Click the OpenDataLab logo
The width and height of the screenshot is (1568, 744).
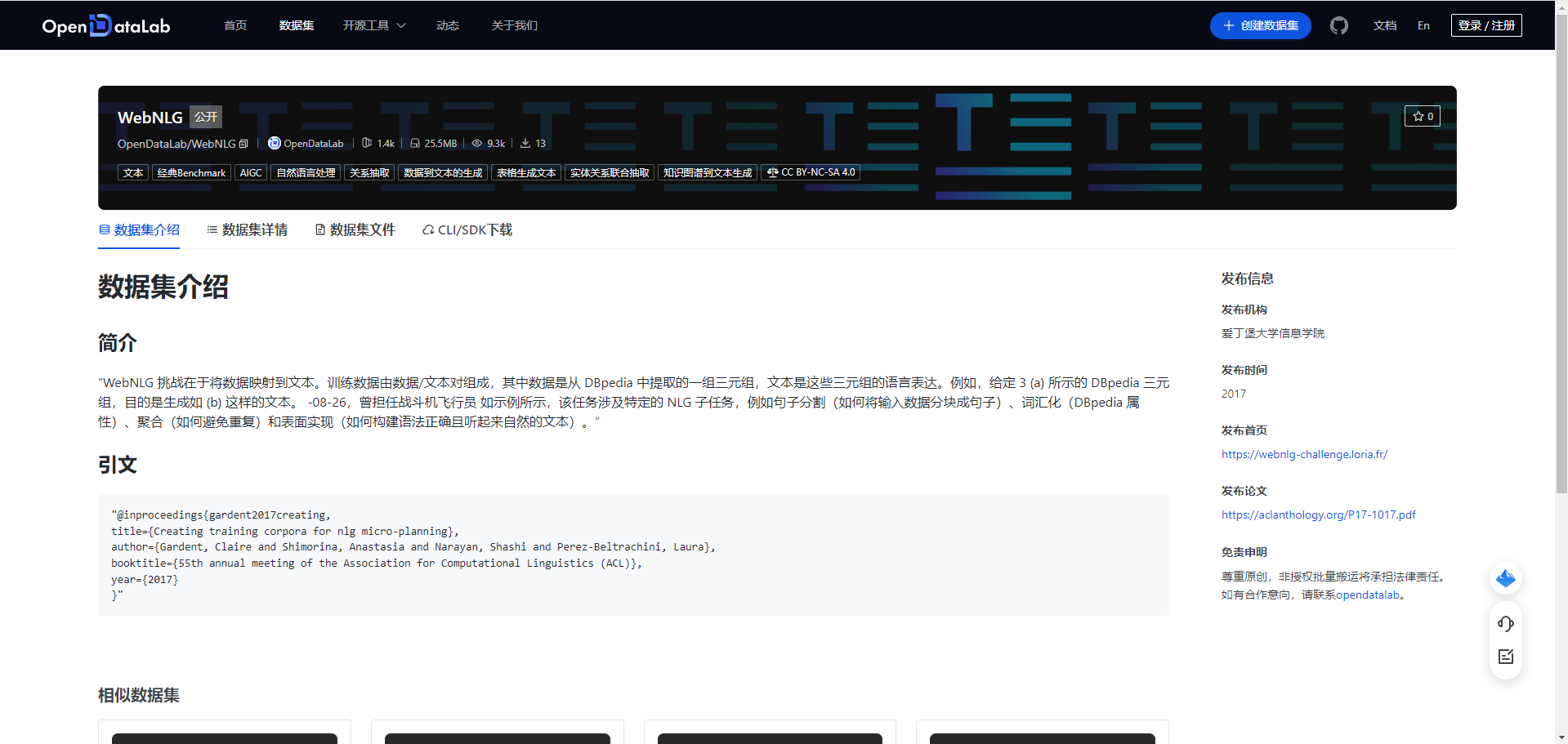(x=106, y=25)
